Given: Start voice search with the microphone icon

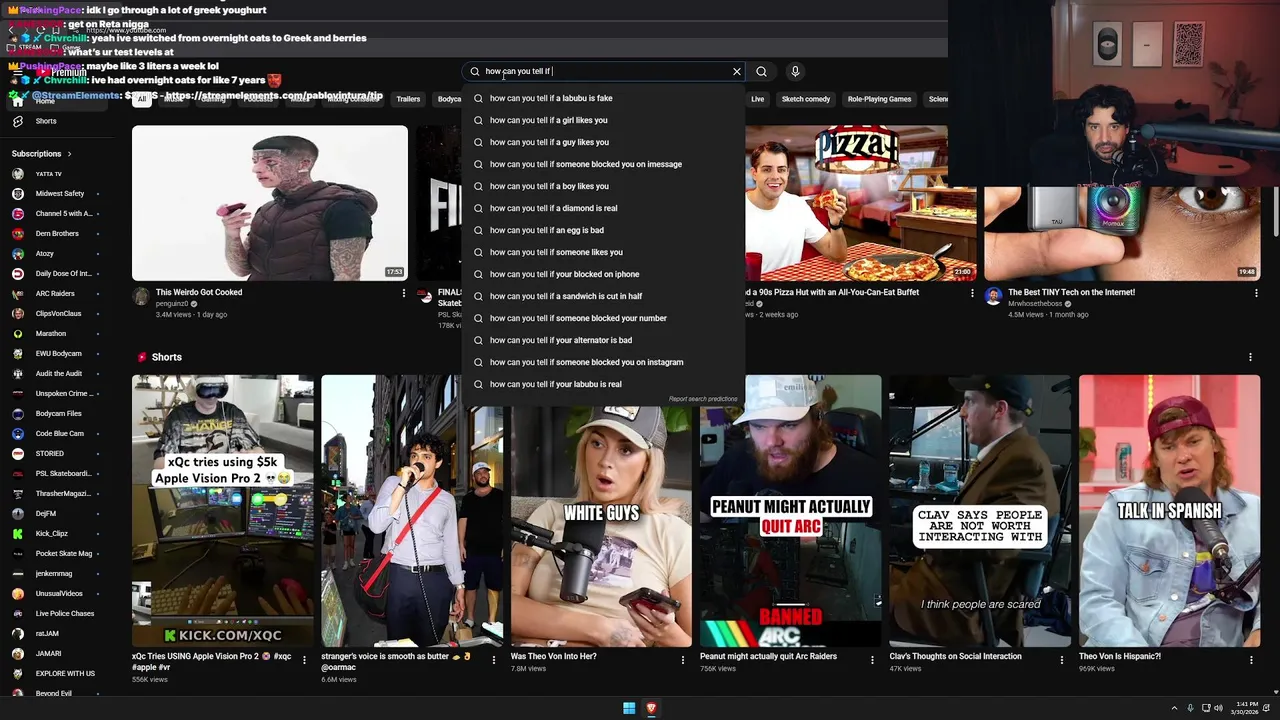Looking at the screenshot, I should (795, 71).
